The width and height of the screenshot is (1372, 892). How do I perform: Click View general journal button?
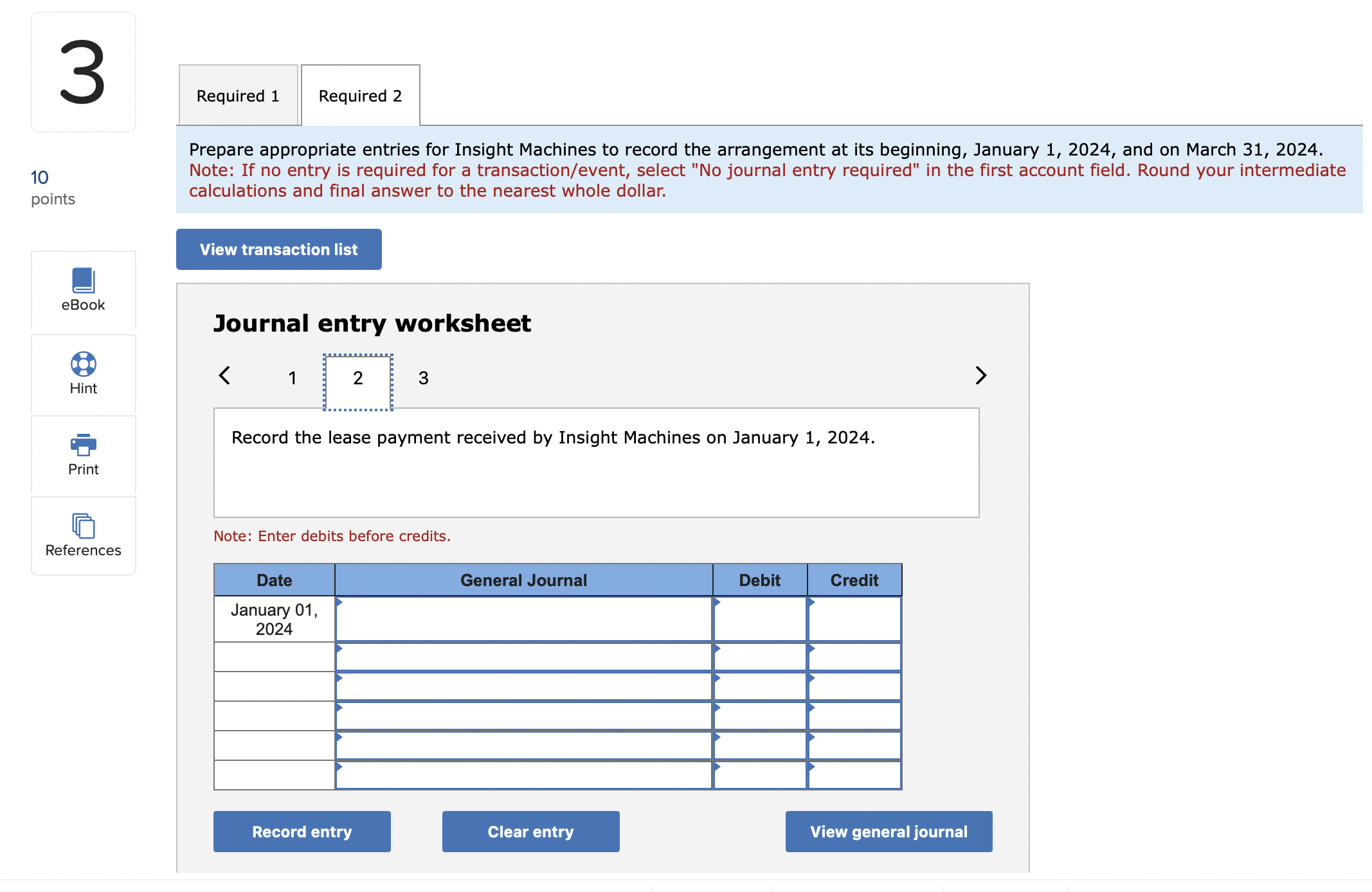pyautogui.click(x=889, y=832)
